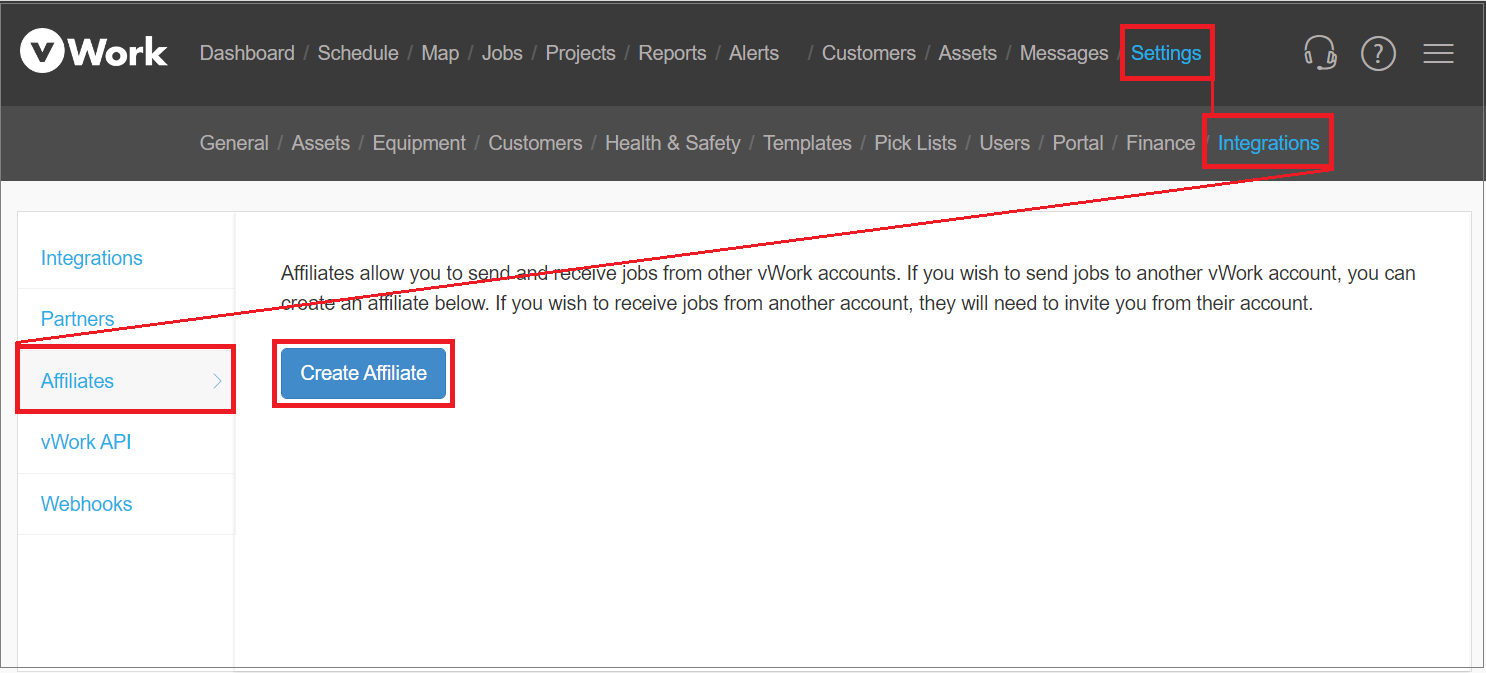Open the headset support icon
This screenshot has height=673, width=1486.
click(x=1320, y=52)
